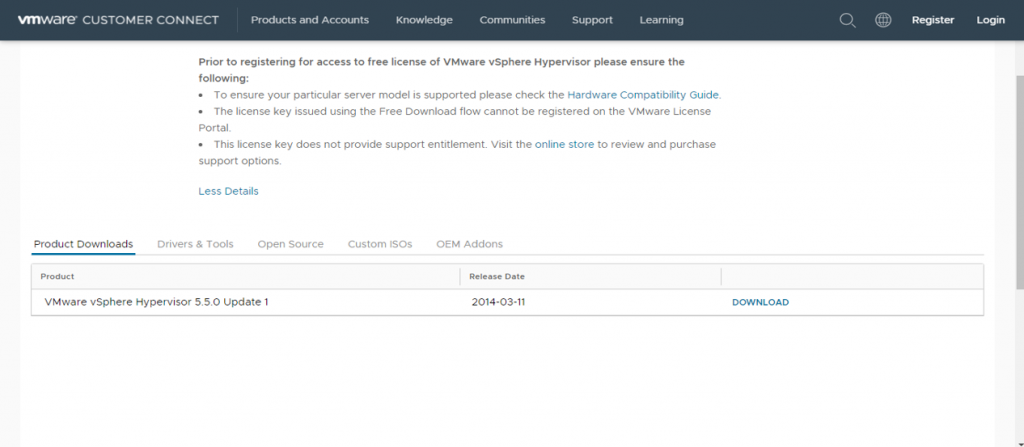
Task: Click the Login link
Action: 990,20
